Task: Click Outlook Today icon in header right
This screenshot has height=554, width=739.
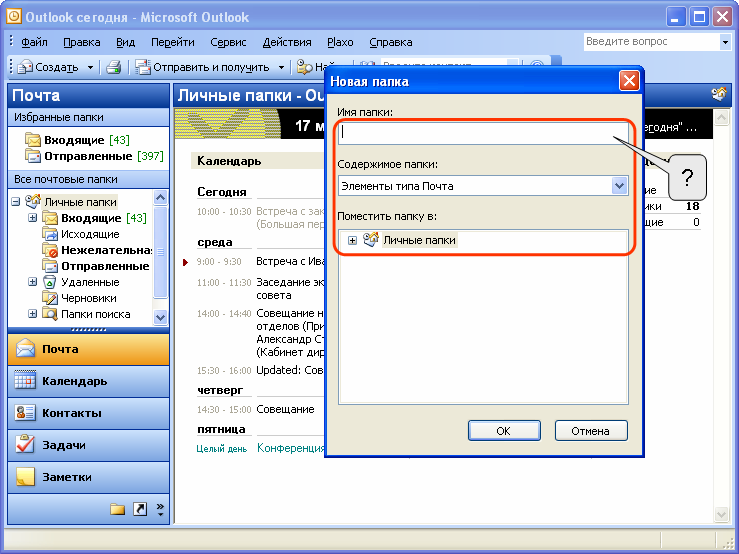Action: 719,95
